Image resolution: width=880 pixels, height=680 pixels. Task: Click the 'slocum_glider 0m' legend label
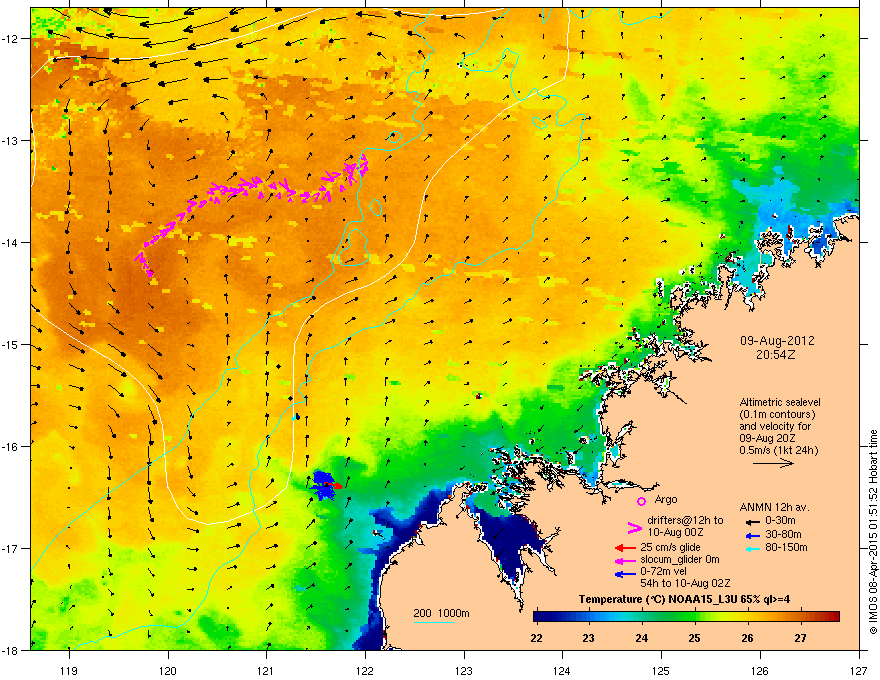tap(680, 559)
